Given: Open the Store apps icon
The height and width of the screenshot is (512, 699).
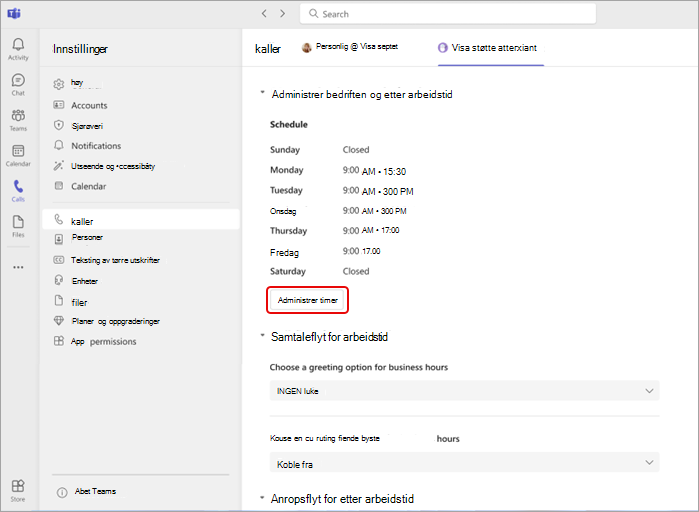Looking at the screenshot, I should click(18, 490).
